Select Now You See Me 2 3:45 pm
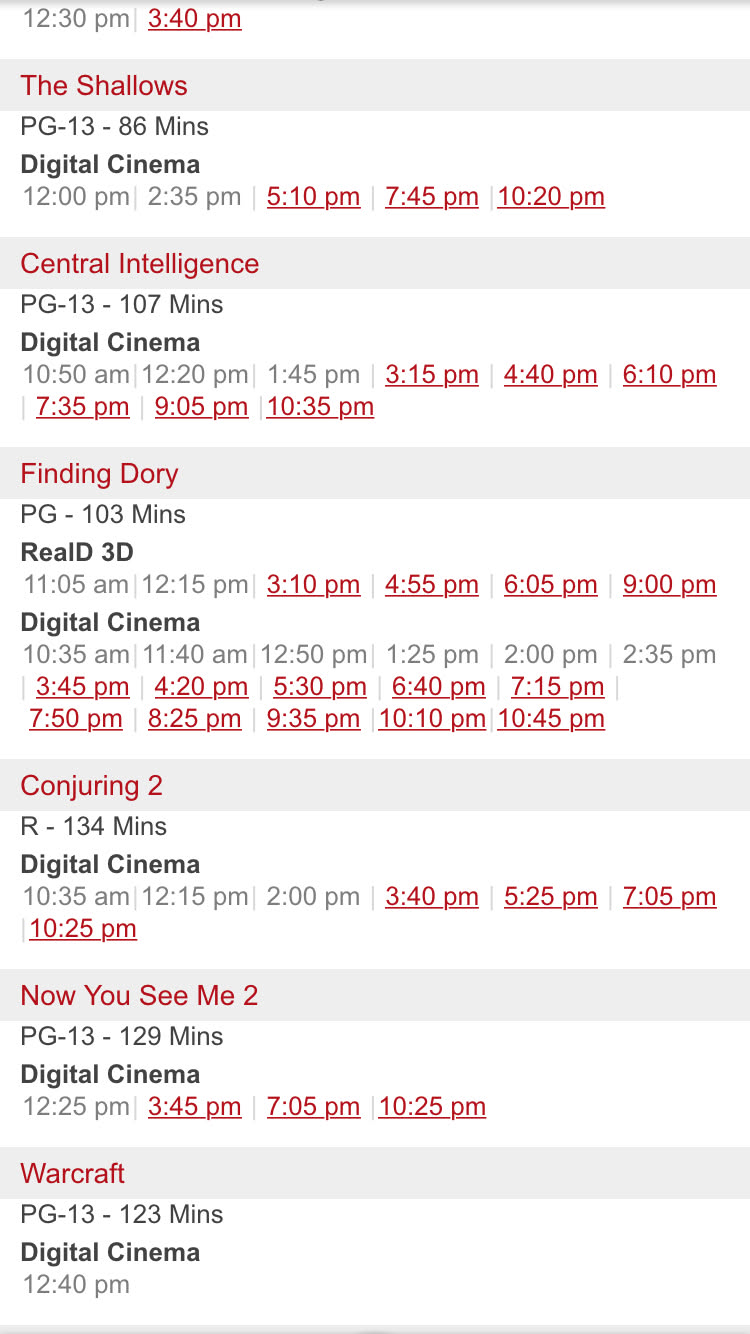This screenshot has width=750, height=1334. (x=194, y=1107)
